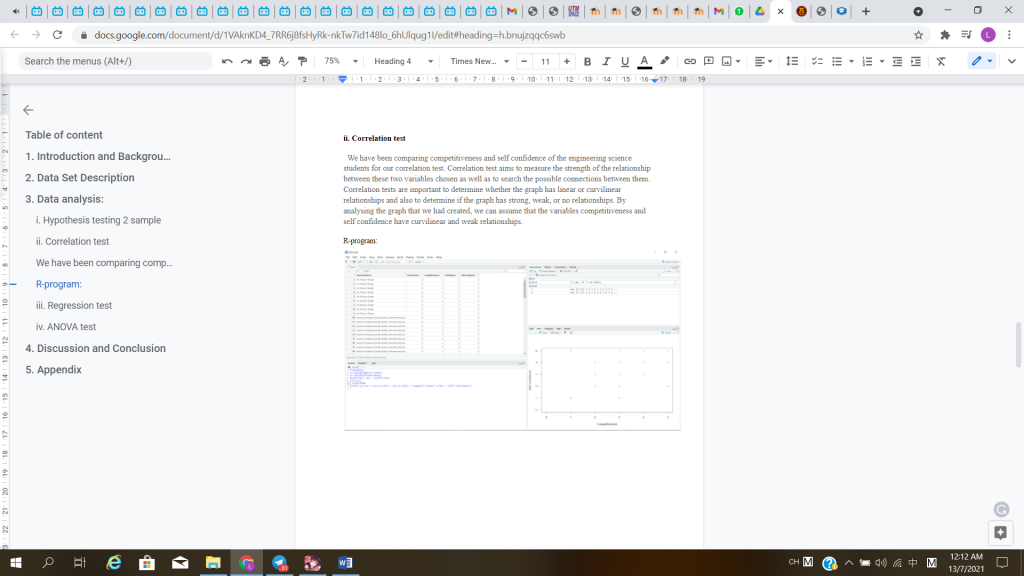
Task: Insert a link with chain icon
Action: pos(690,61)
